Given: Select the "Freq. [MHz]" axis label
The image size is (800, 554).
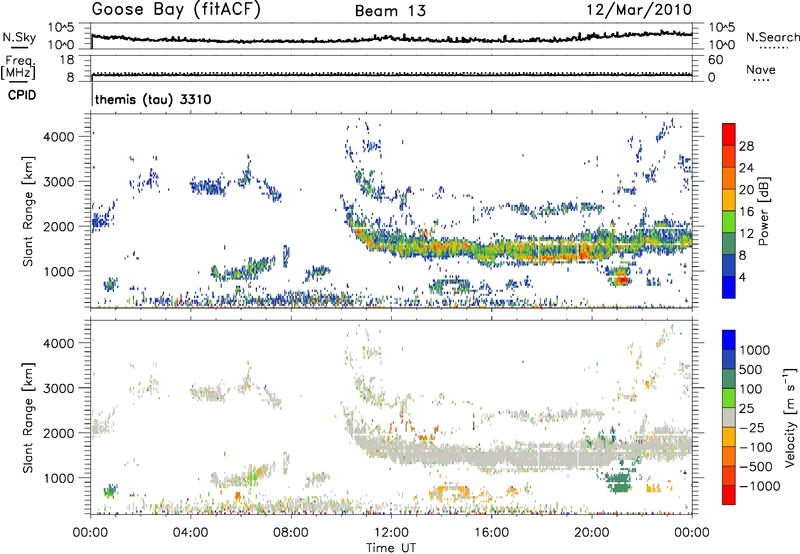Looking at the screenshot, I should point(18,68).
